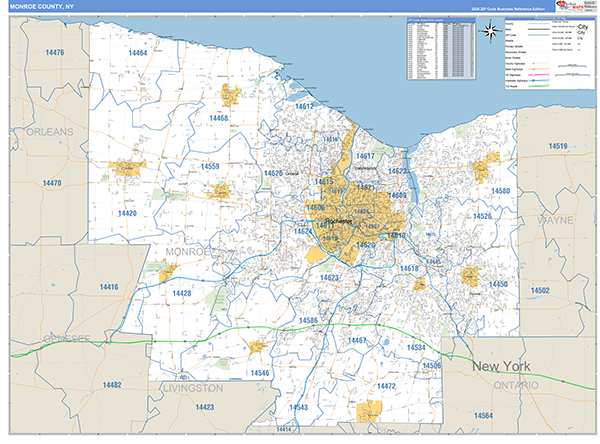Click the 2026 ZIP Code Business Reference Edition text
The width and height of the screenshot is (600, 444).
click(x=507, y=8)
